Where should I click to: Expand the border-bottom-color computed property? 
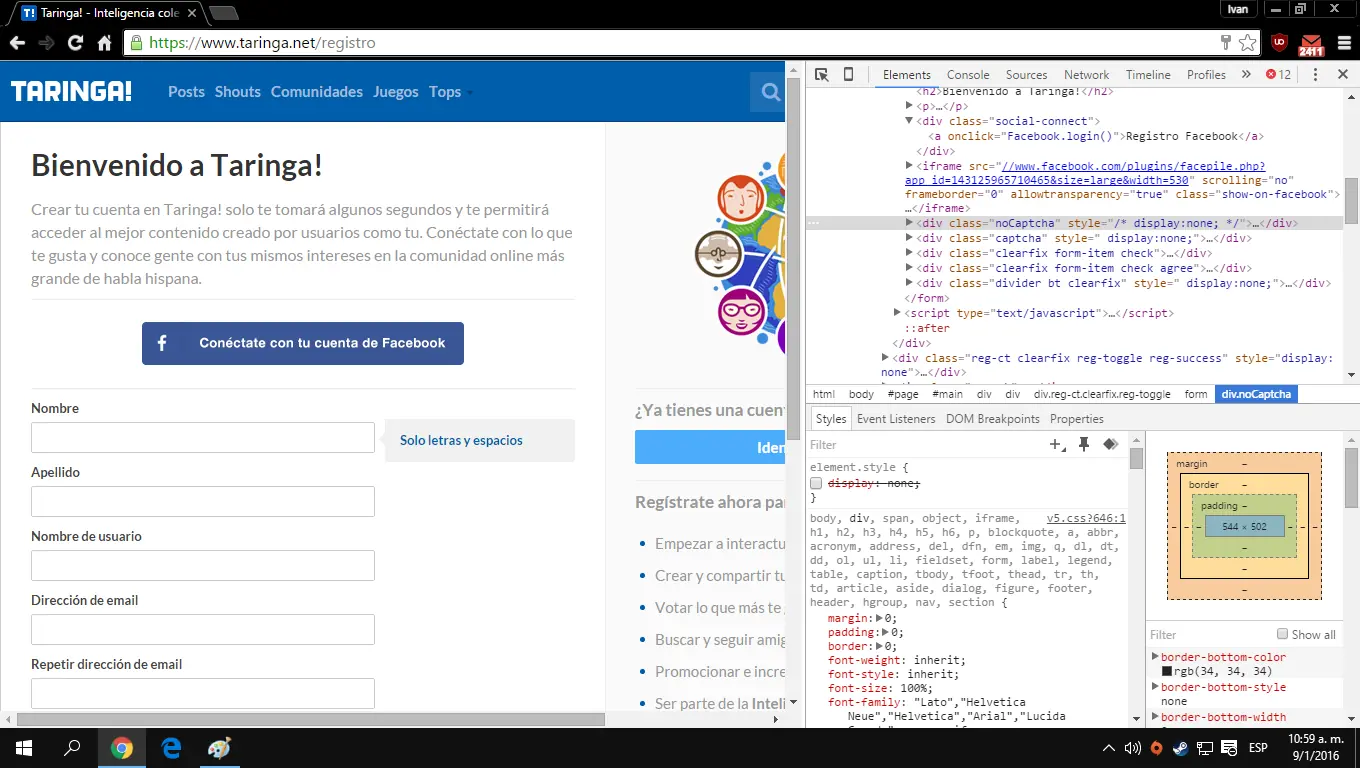coord(1156,657)
